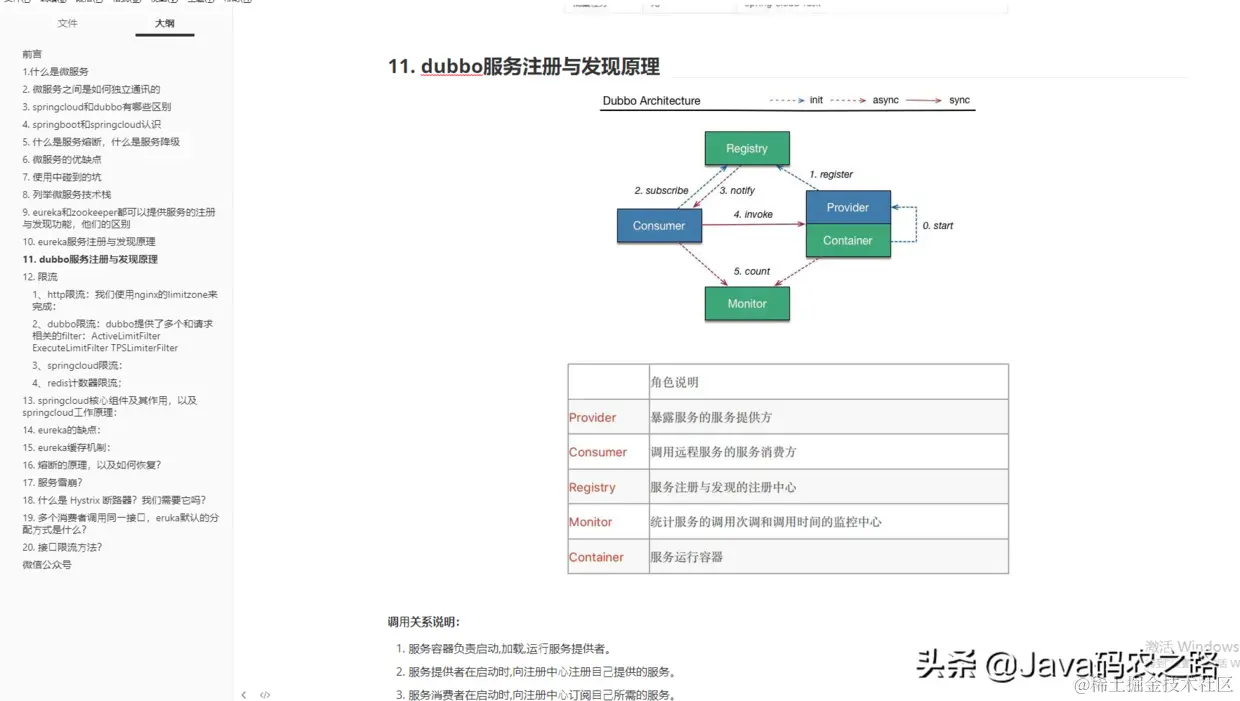1240x701 pixels.
Task: Click the Registry cell in the role table
Action: (x=608, y=487)
